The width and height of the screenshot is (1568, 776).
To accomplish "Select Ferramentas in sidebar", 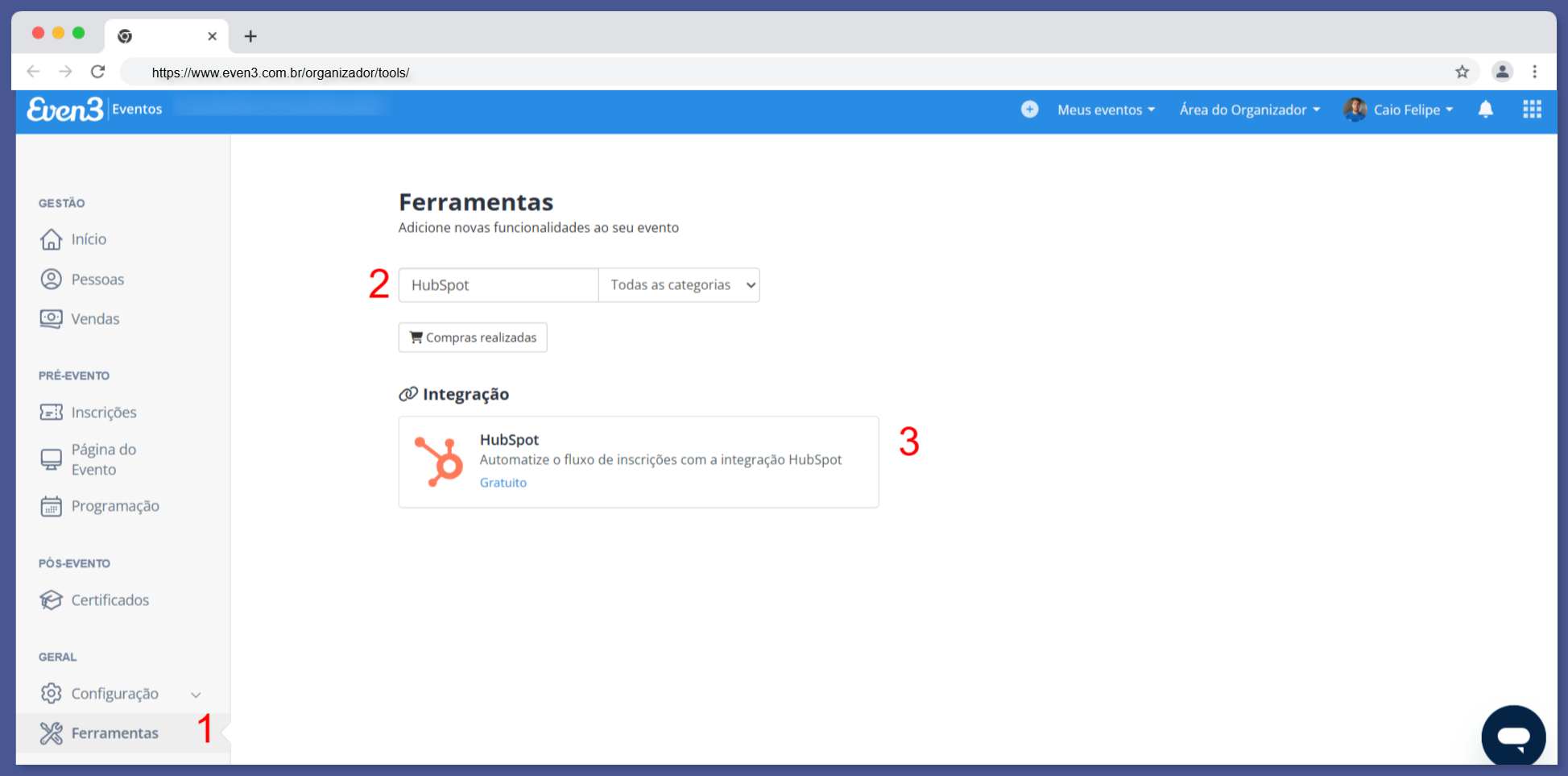I will [115, 733].
